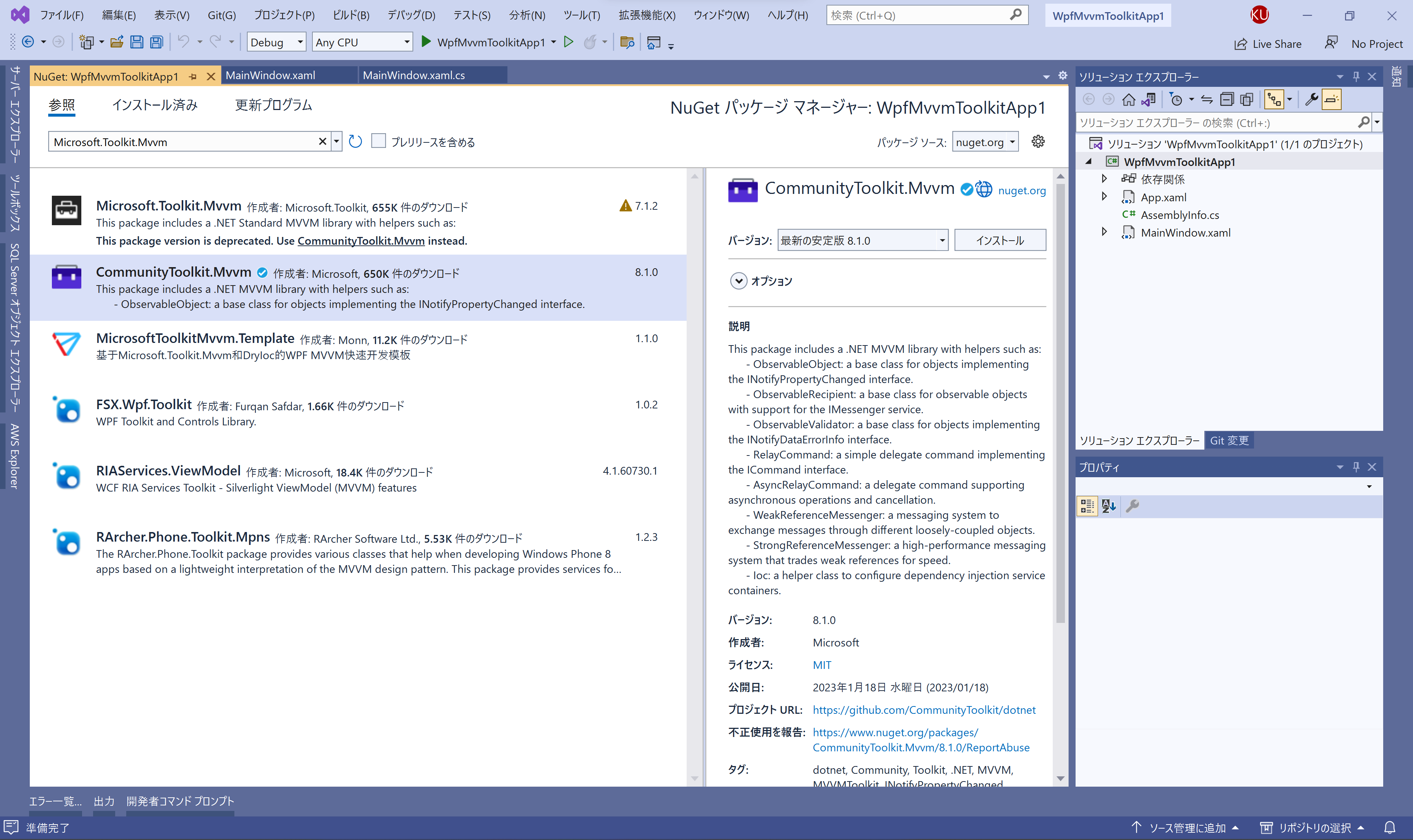
Task: Toggle Solution Explorer preview selected items icon
Action: tap(1331, 100)
